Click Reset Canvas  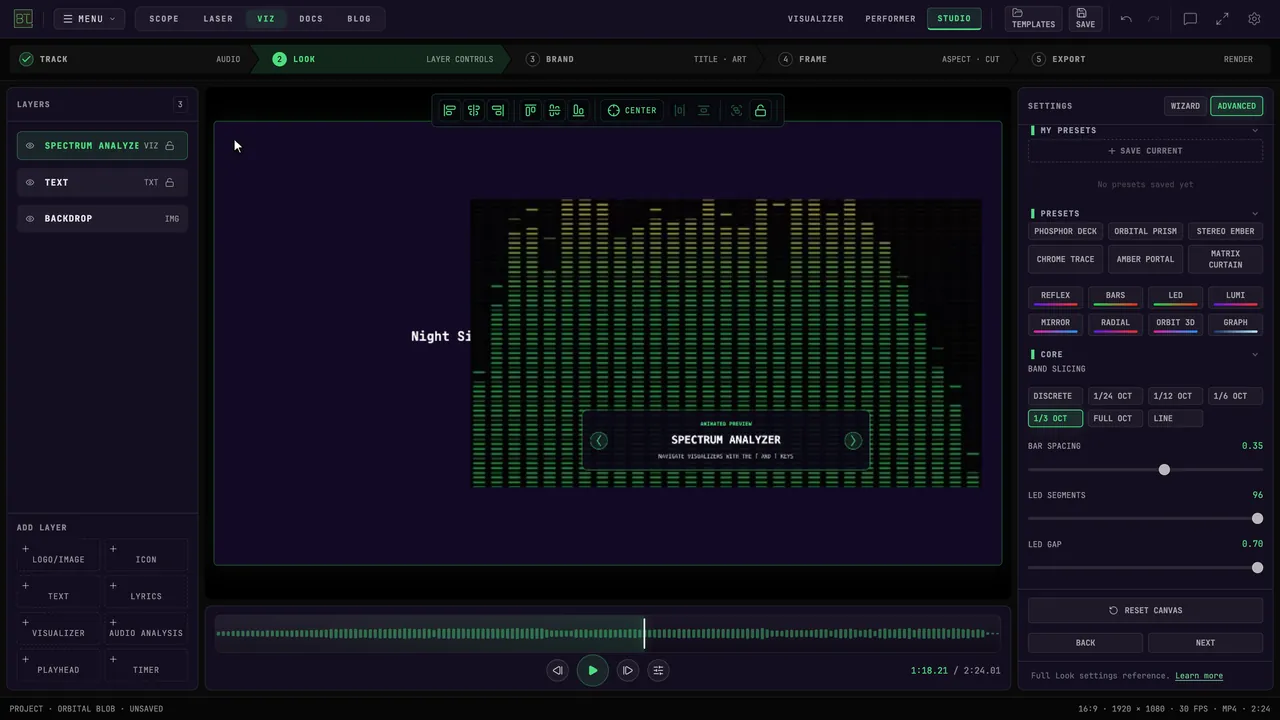coord(1145,610)
